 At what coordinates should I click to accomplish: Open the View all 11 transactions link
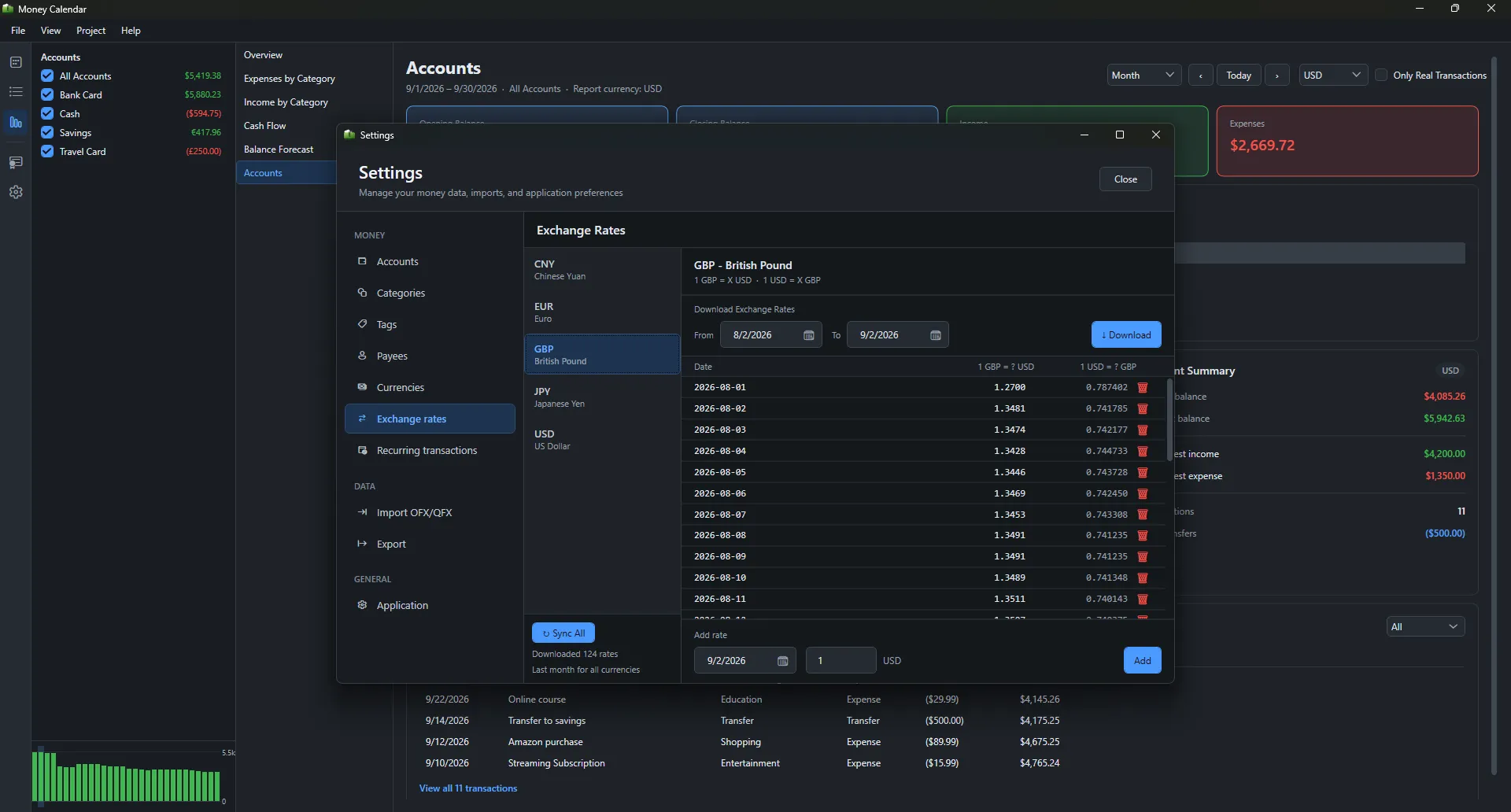coord(468,788)
